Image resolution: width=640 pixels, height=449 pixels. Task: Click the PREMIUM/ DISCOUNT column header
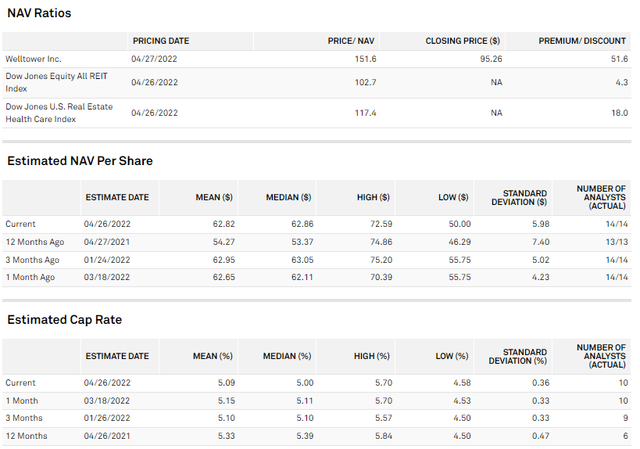click(582, 41)
